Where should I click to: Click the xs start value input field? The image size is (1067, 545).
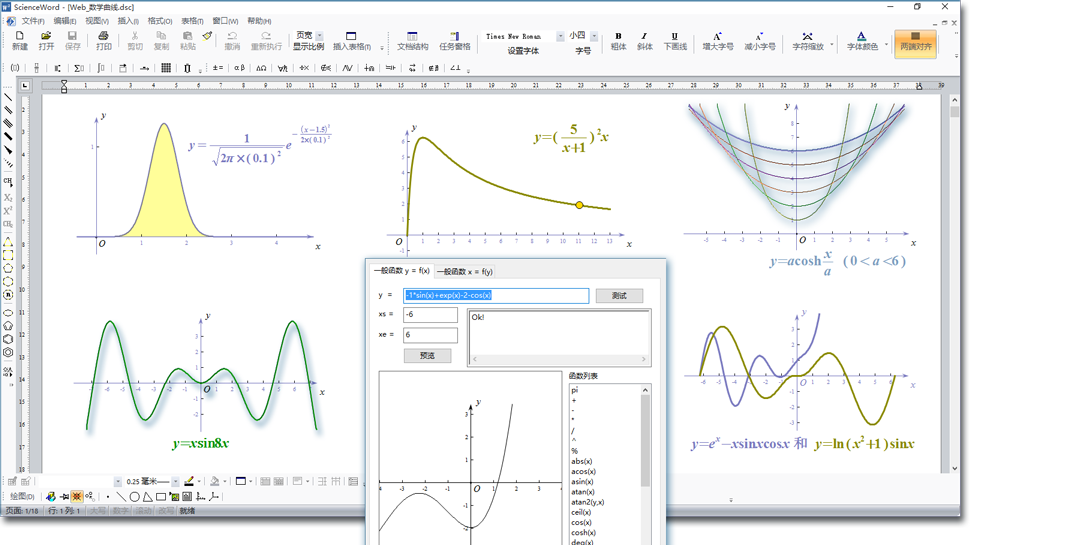[430, 315]
